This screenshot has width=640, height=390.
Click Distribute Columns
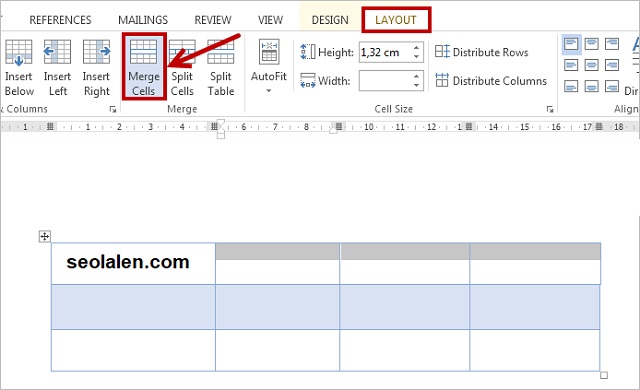[x=491, y=81]
